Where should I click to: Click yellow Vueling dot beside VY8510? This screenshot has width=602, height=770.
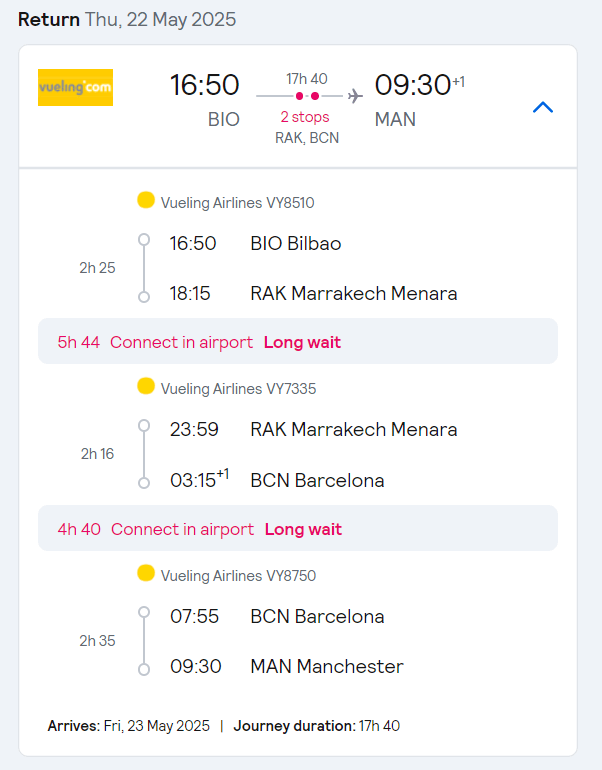click(146, 200)
